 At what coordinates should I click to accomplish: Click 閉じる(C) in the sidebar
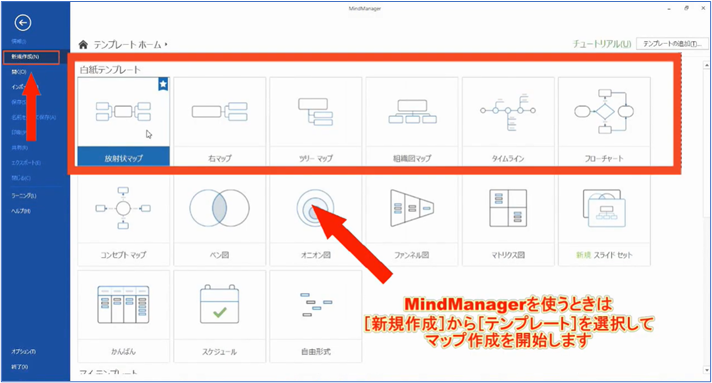point(21,178)
